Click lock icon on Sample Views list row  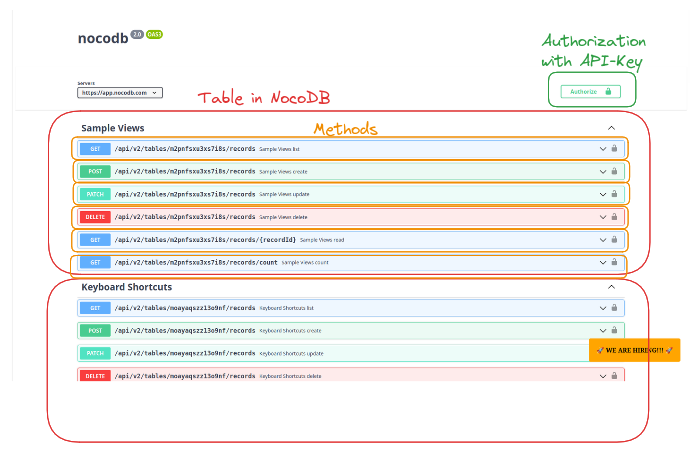click(614, 148)
